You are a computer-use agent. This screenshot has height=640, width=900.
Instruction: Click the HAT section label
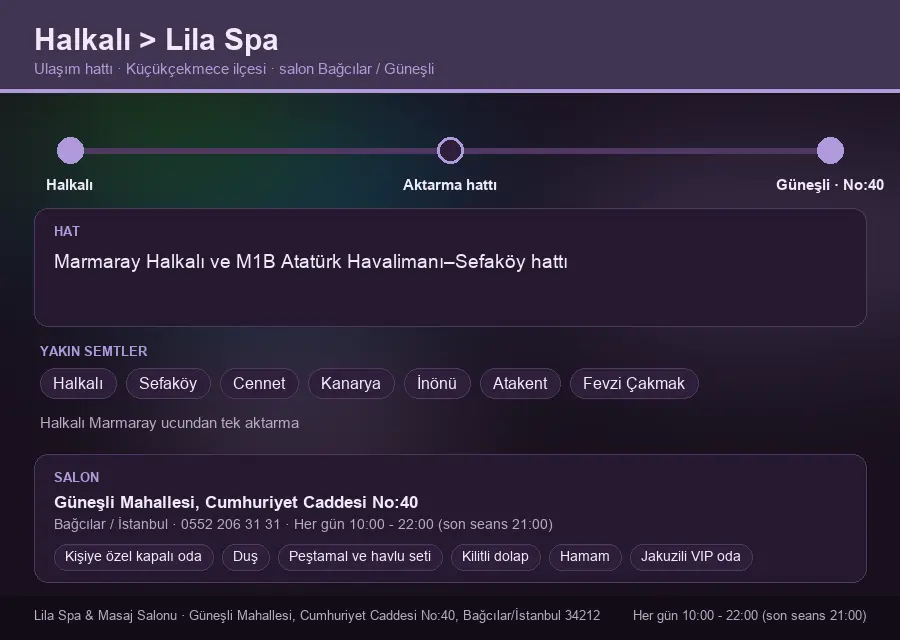(67, 231)
